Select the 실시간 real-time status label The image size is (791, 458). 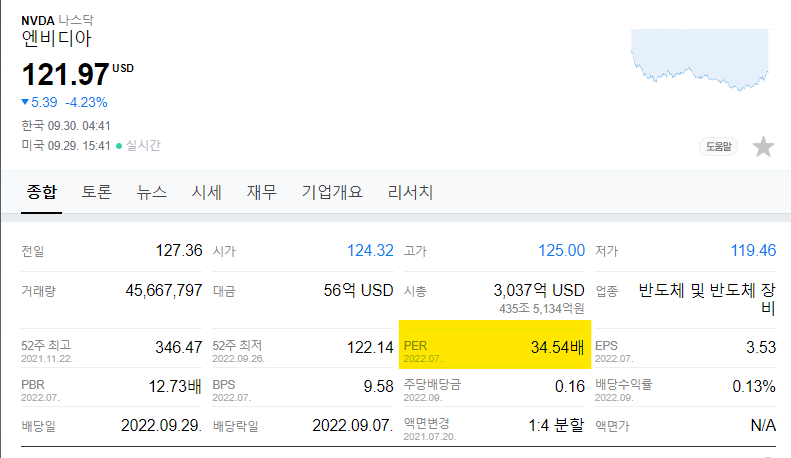pyautogui.click(x=143, y=145)
